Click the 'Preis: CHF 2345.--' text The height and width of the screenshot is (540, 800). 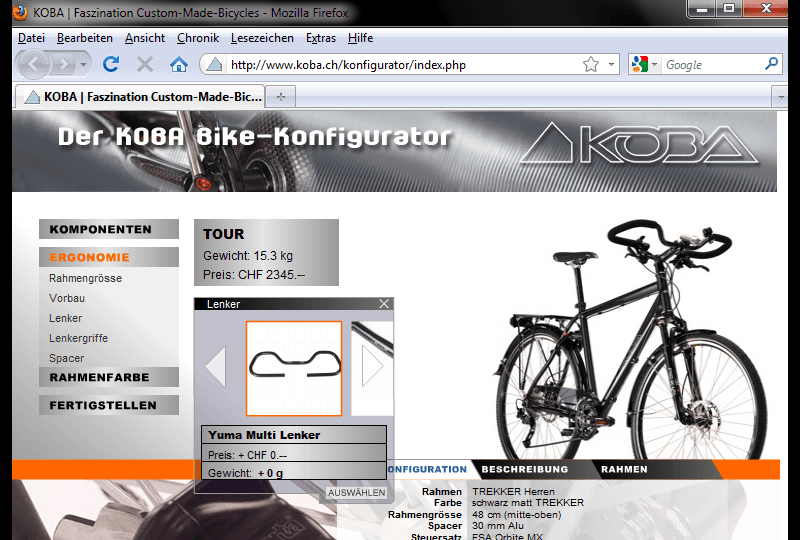pyautogui.click(x=254, y=275)
